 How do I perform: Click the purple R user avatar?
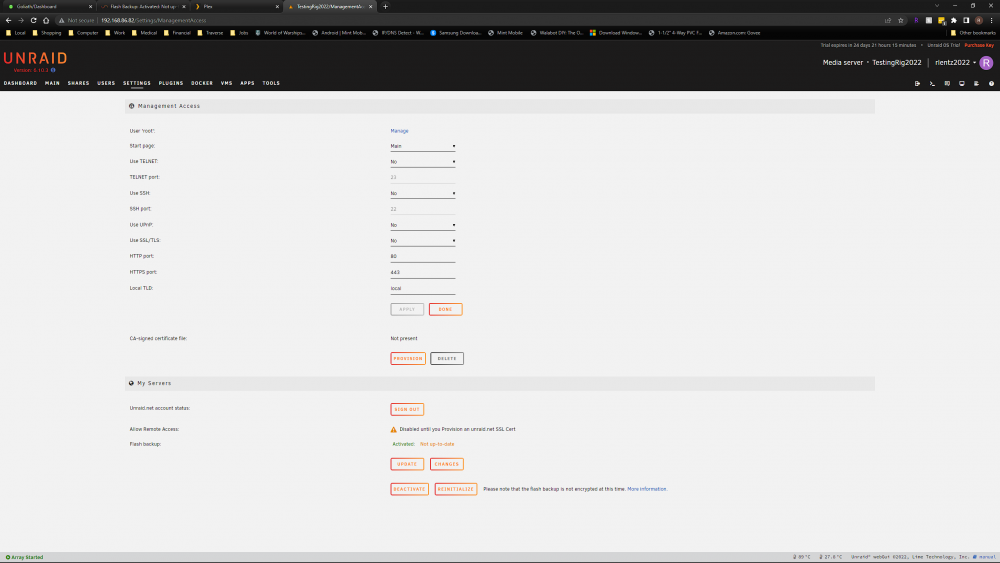[986, 62]
